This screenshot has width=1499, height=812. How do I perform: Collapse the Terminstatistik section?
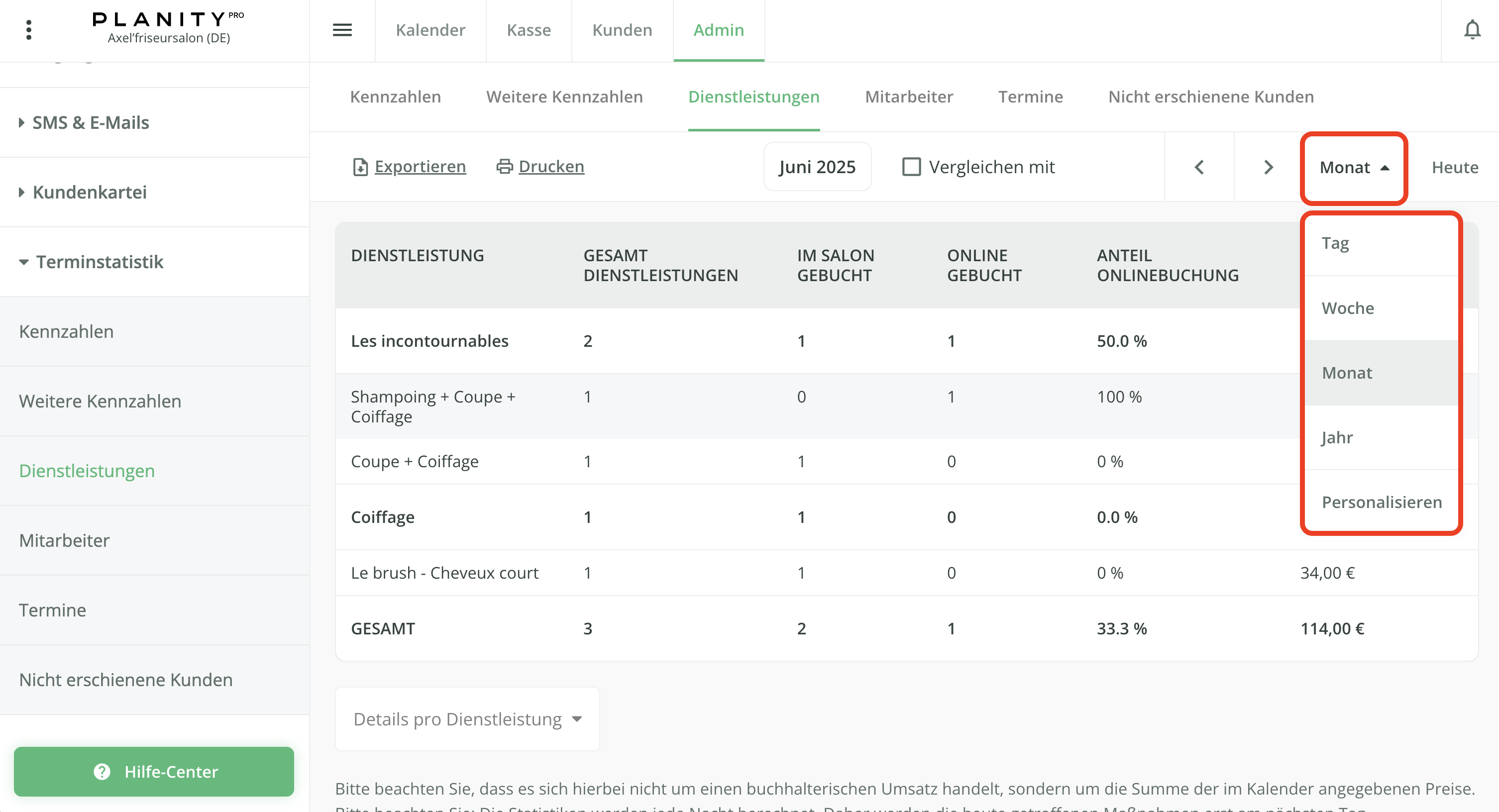coord(99,262)
